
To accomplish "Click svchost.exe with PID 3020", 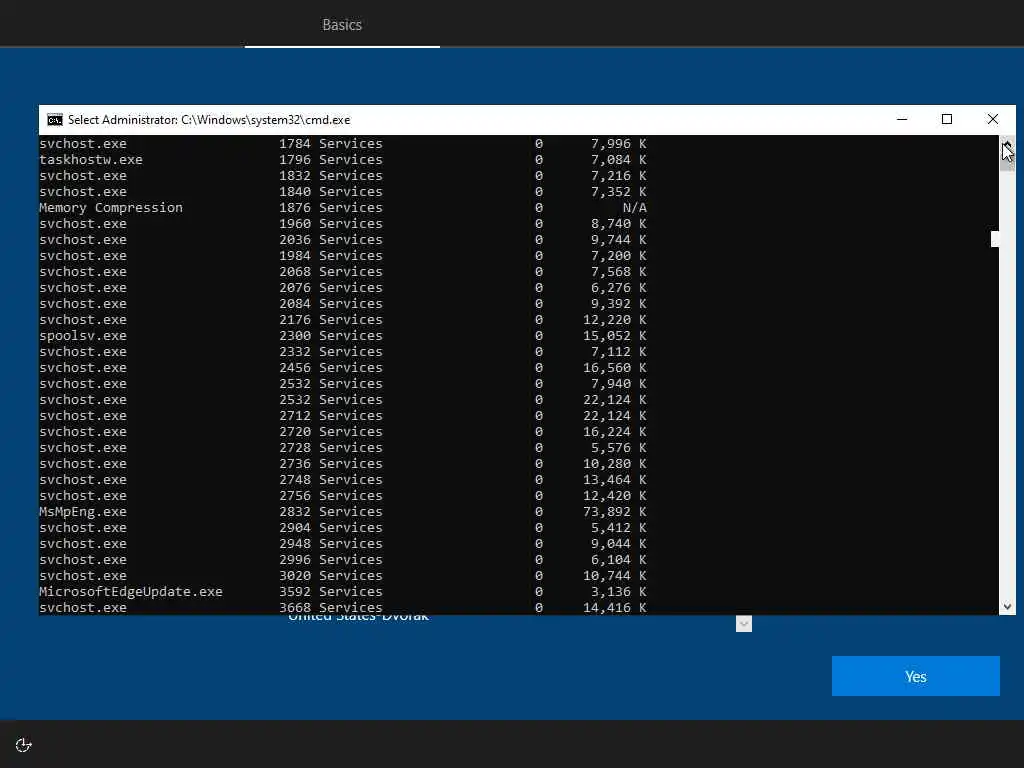I will 83,576.
